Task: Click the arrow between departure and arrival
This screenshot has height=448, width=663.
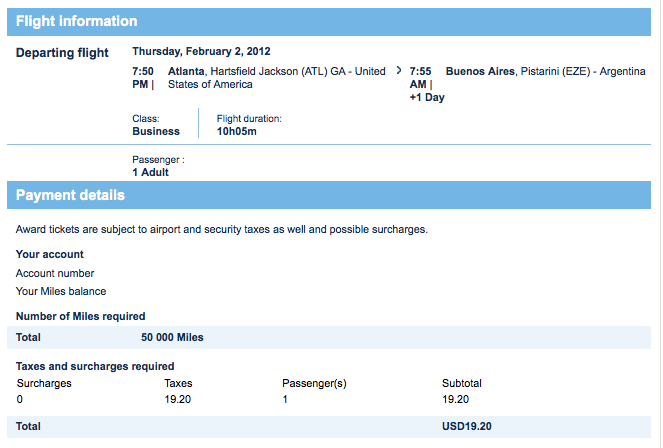Action: click(x=399, y=71)
